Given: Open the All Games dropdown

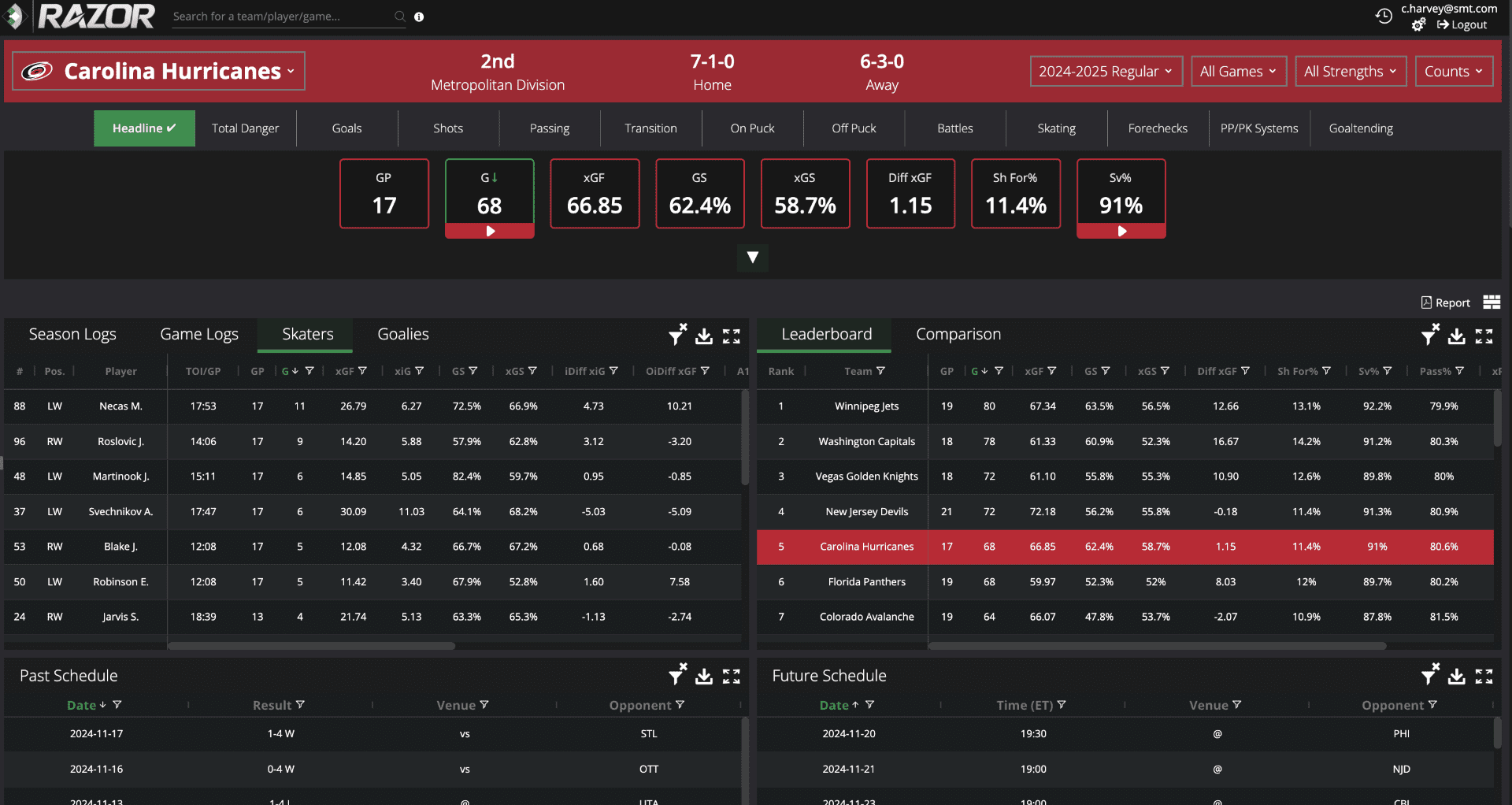Looking at the screenshot, I should [1239, 72].
